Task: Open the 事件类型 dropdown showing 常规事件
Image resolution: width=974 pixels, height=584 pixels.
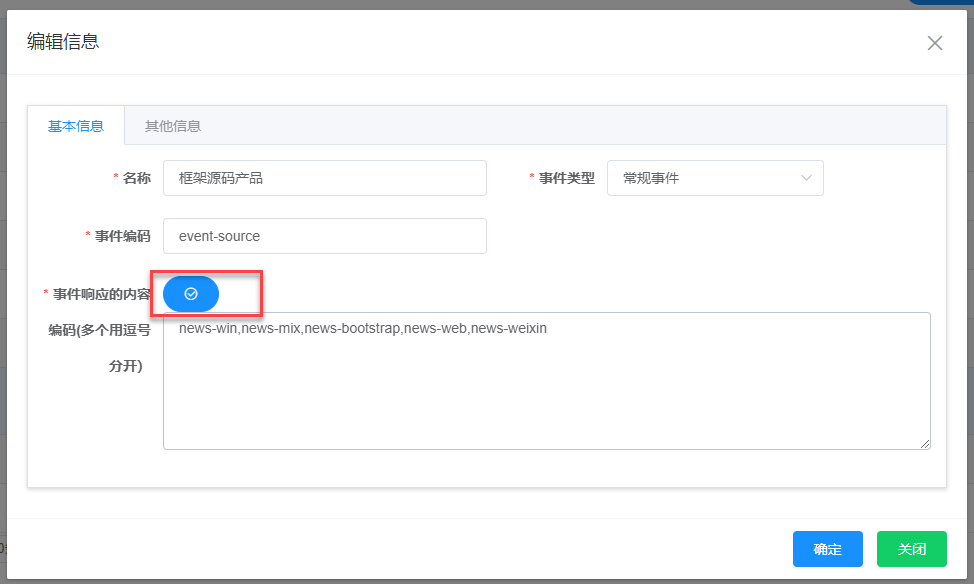Action: pos(716,178)
